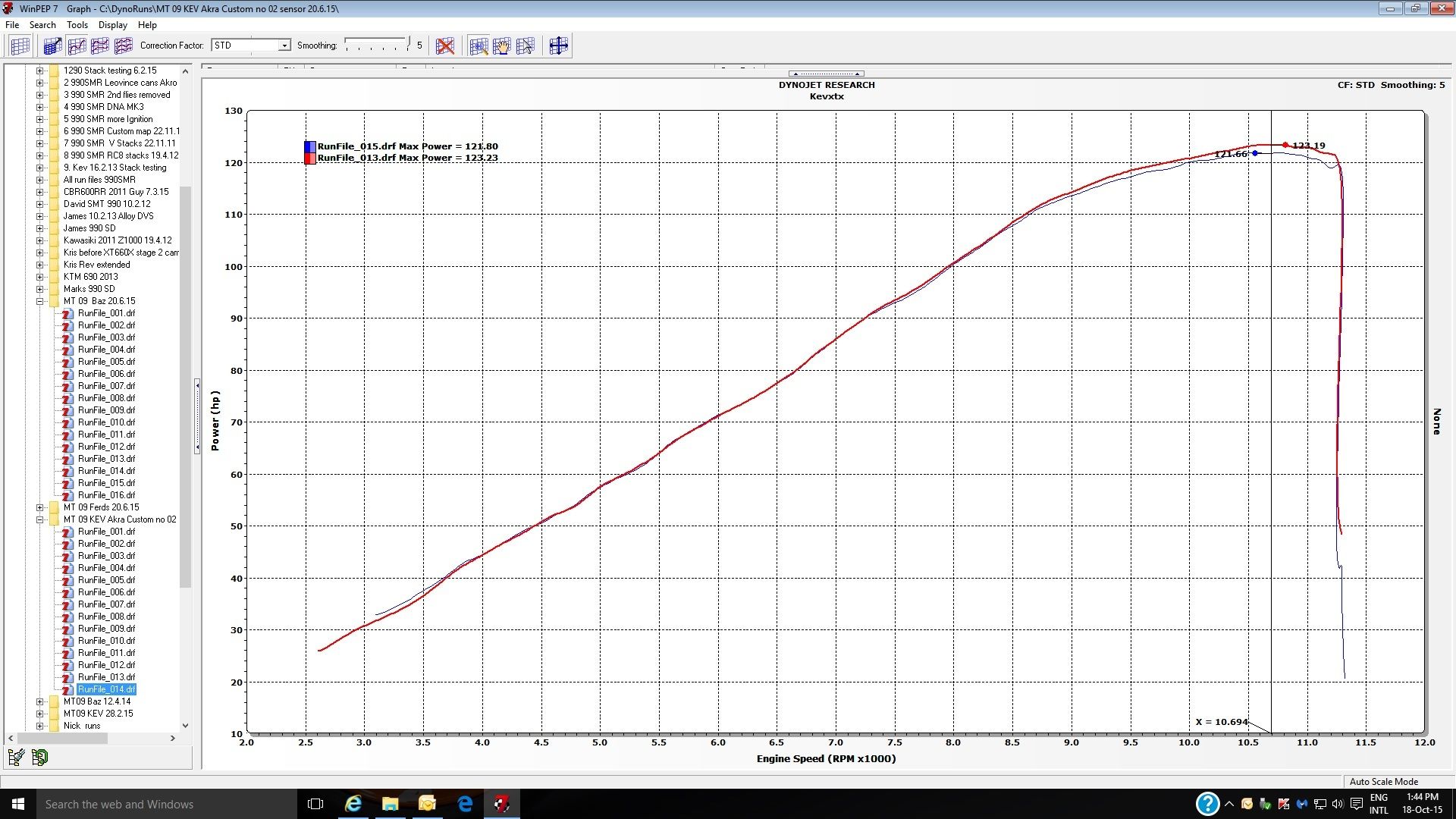This screenshot has width=1456, height=819.
Task: Click the Smoothing slider handle
Action: [408, 43]
